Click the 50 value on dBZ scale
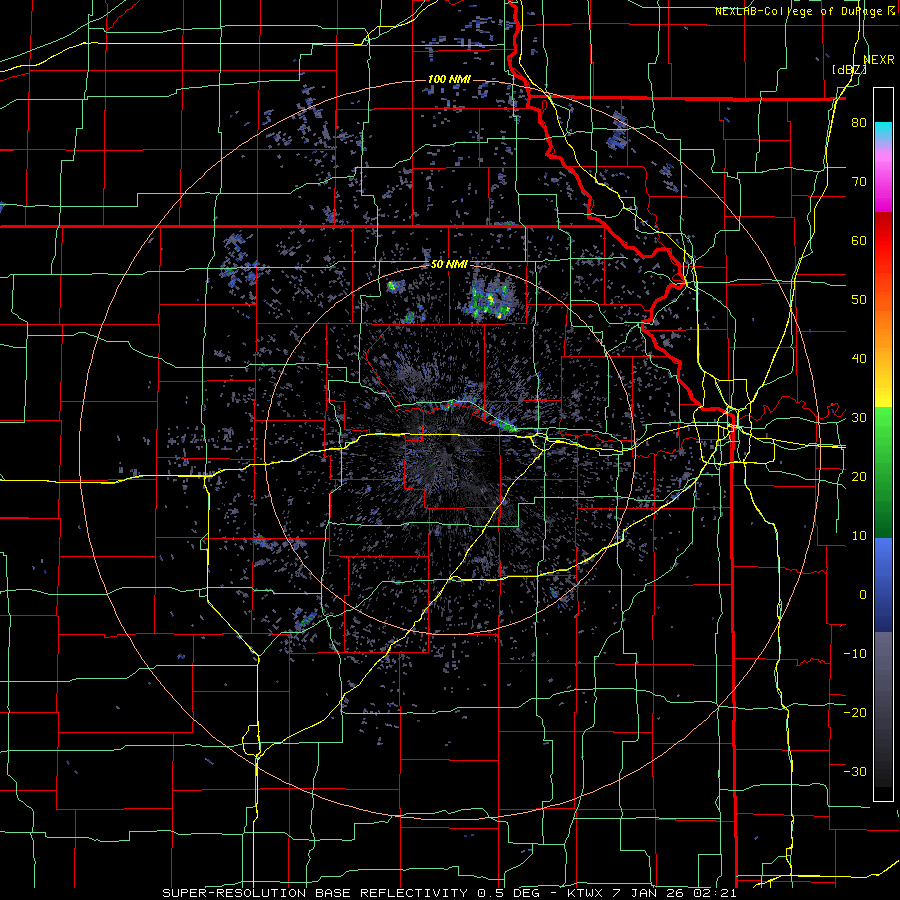This screenshot has height=900, width=900. [859, 300]
